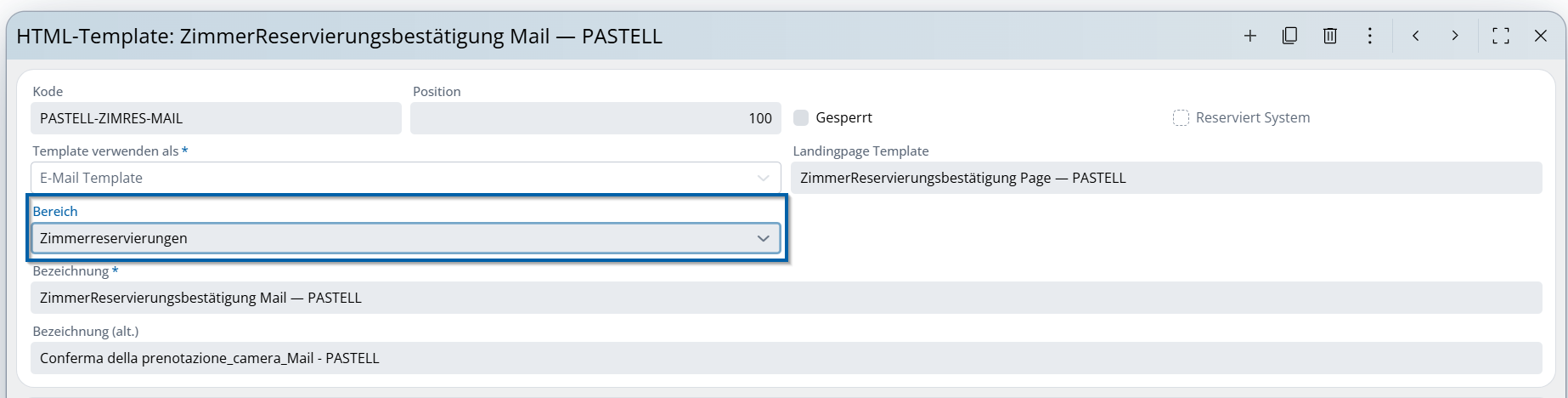Toggle fullscreen view of the form
The height and width of the screenshot is (398, 1568).
pyautogui.click(x=1501, y=36)
